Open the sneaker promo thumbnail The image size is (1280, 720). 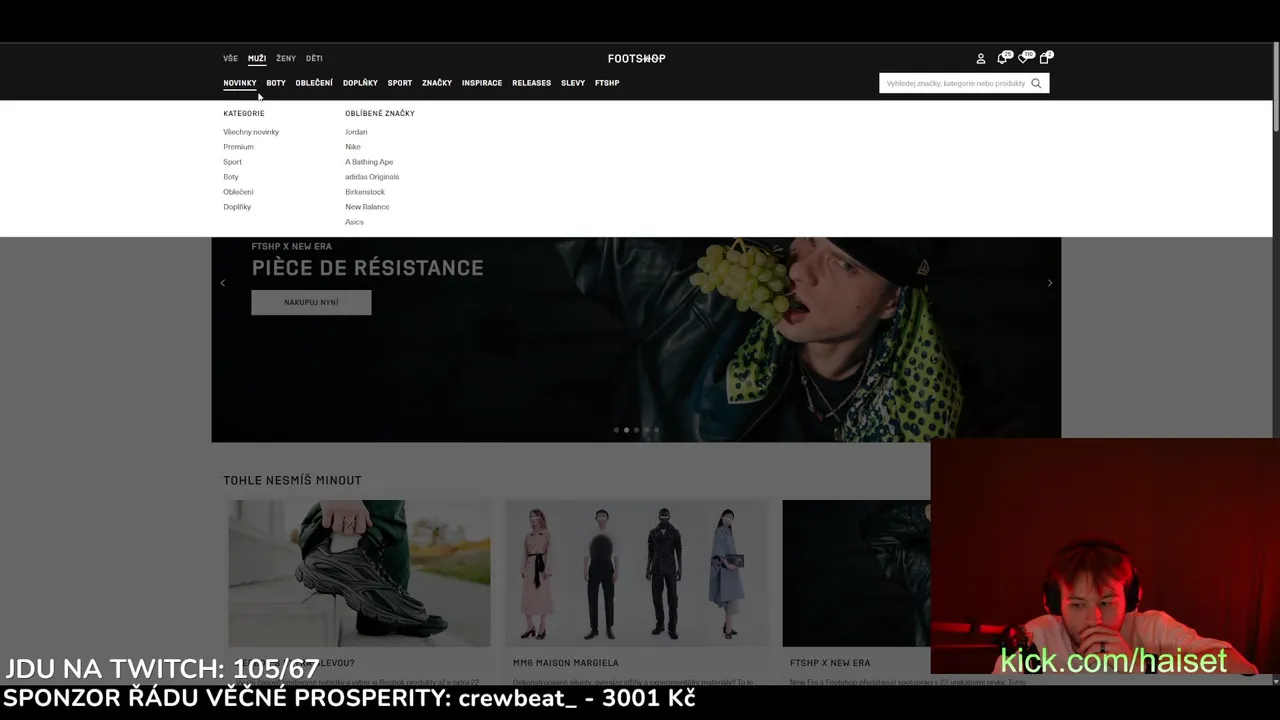(359, 573)
